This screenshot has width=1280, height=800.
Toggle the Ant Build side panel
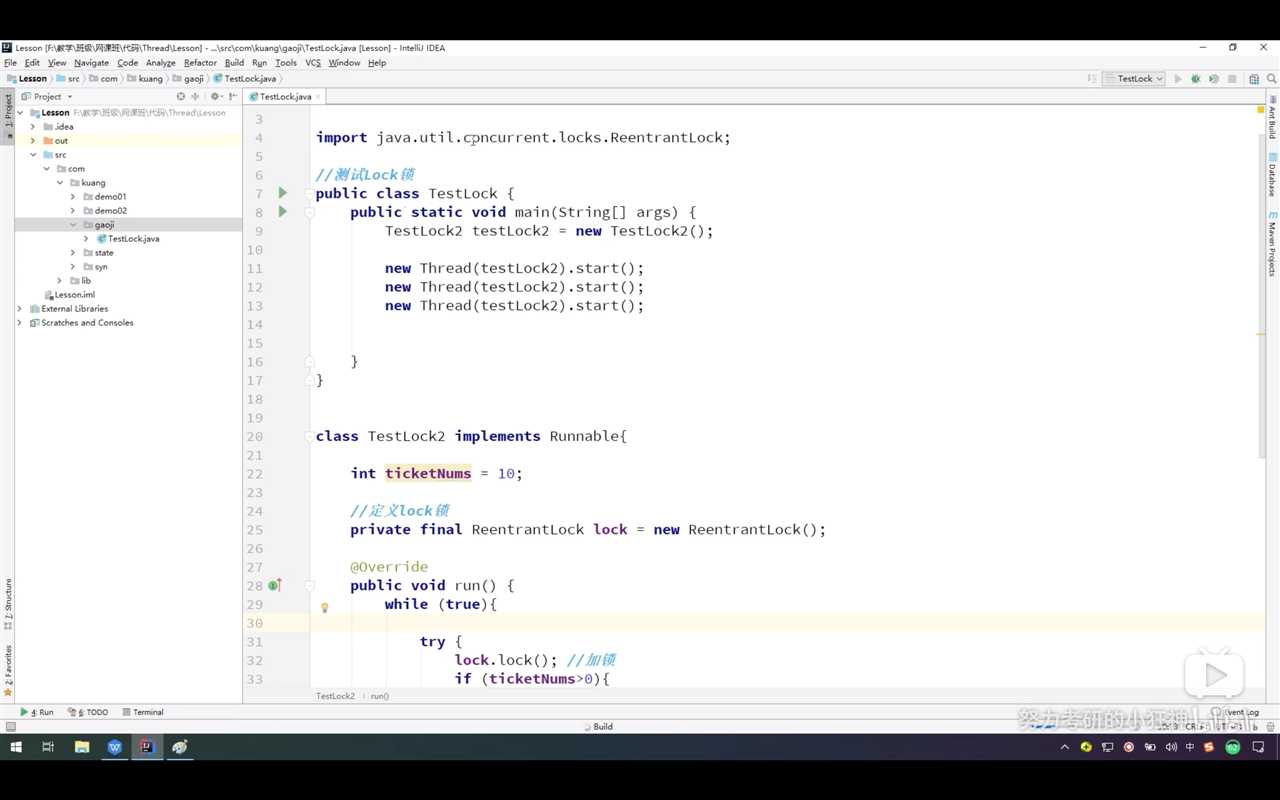[x=1272, y=116]
